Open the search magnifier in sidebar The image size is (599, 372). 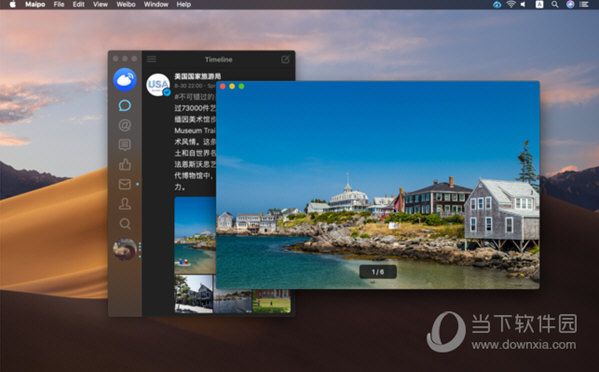(x=125, y=223)
